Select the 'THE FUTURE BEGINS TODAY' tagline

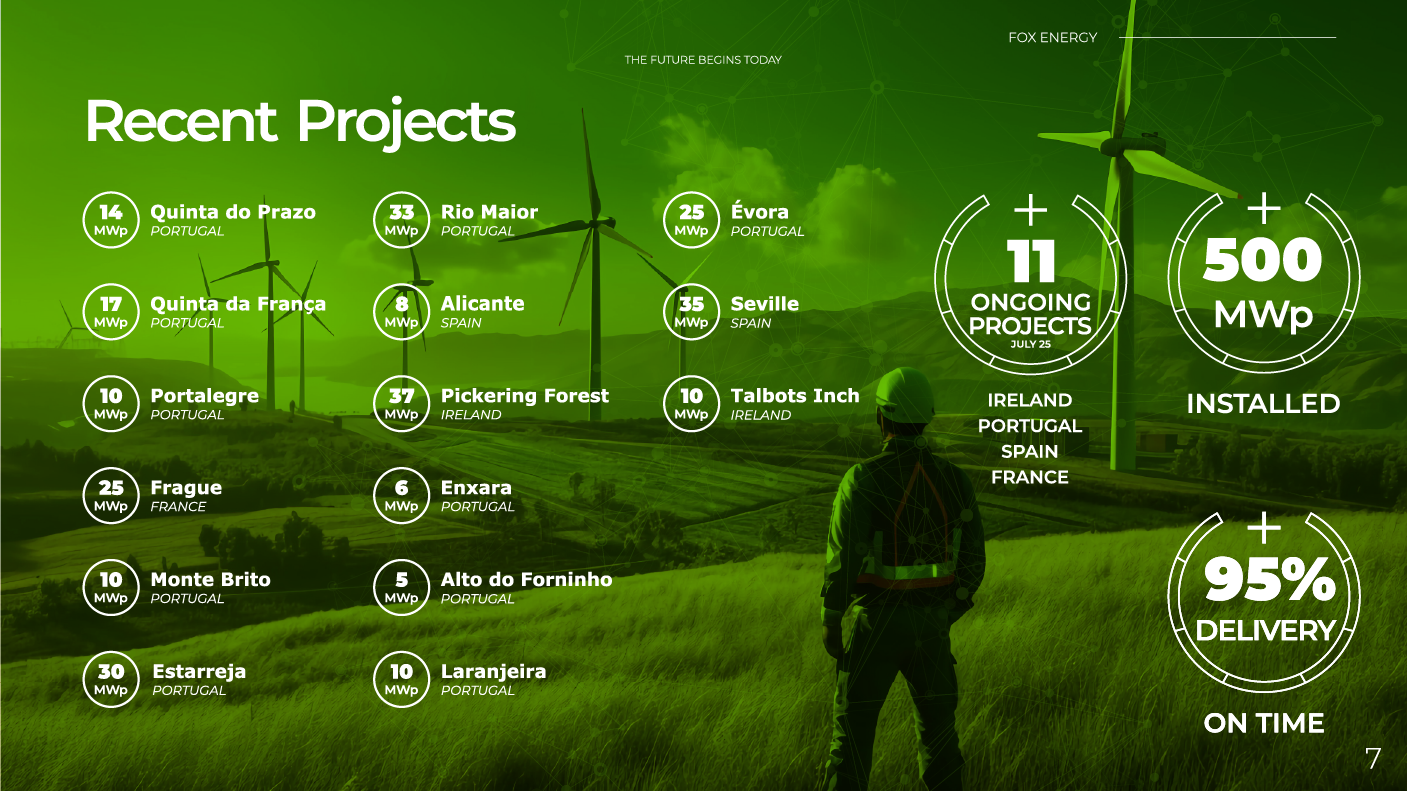(x=703, y=60)
